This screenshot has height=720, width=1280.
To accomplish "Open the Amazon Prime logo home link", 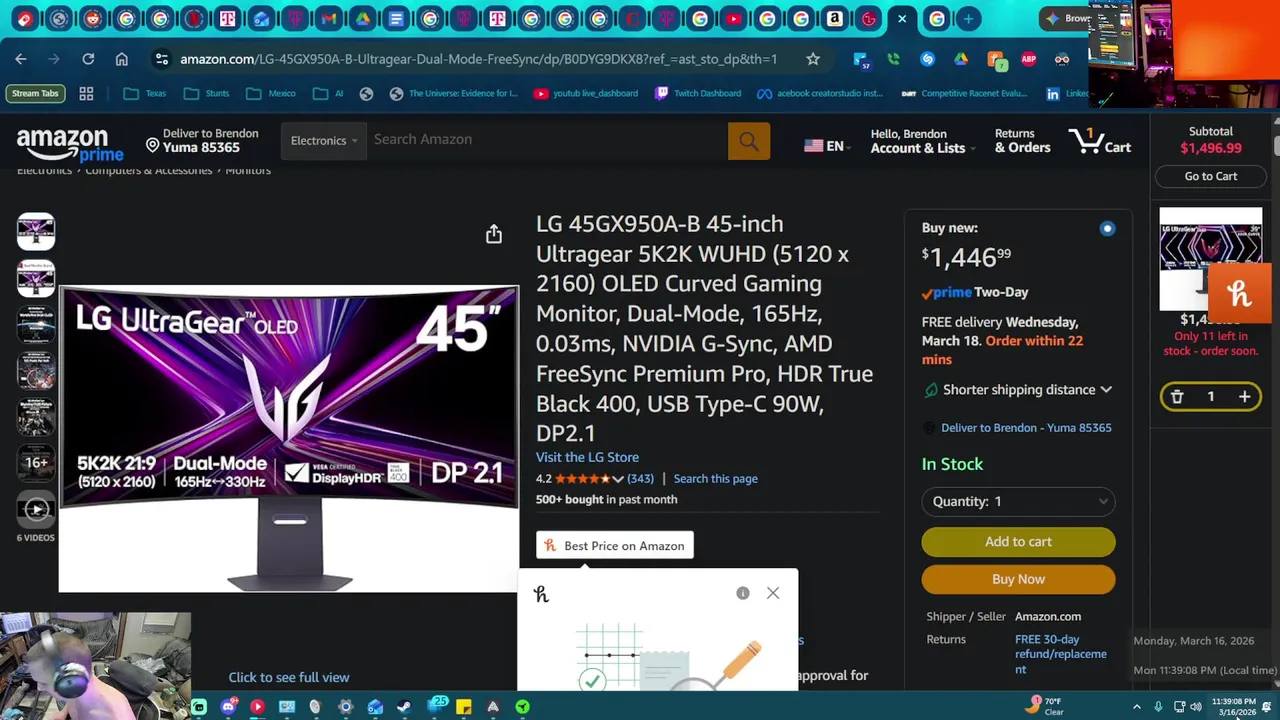I will [70, 145].
